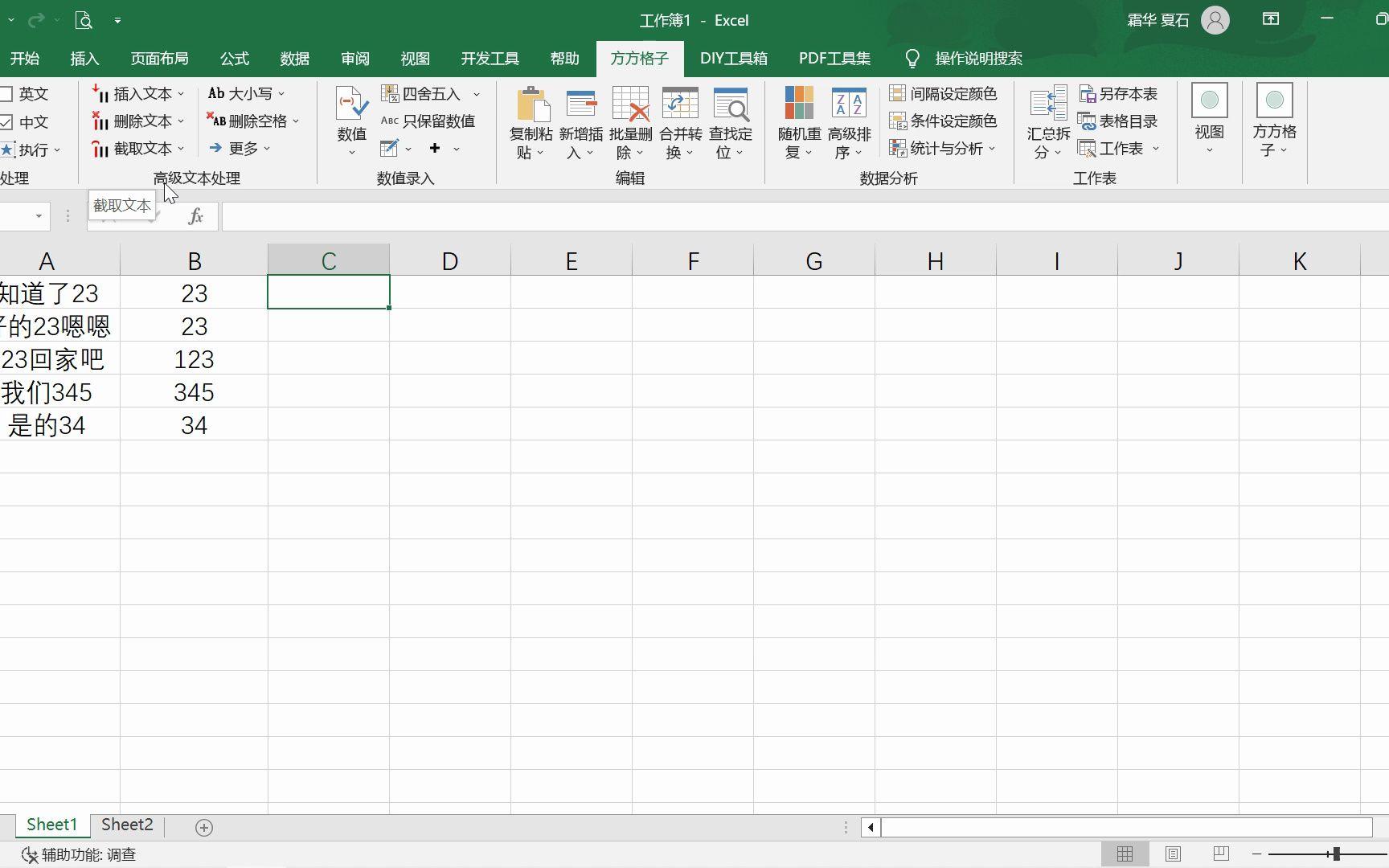Expand the 截取文本 dropdown

[181, 149]
